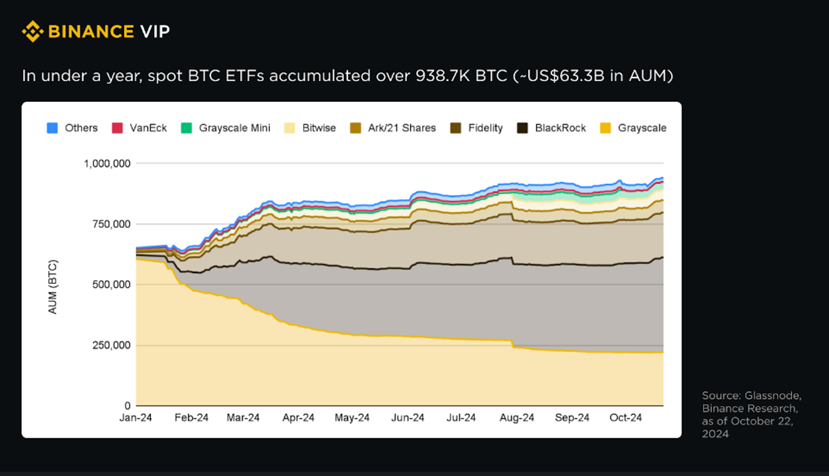Viewport: 829px width, 476px height.
Task: Click the chart headline about 938.7K BTC
Action: tap(347, 76)
